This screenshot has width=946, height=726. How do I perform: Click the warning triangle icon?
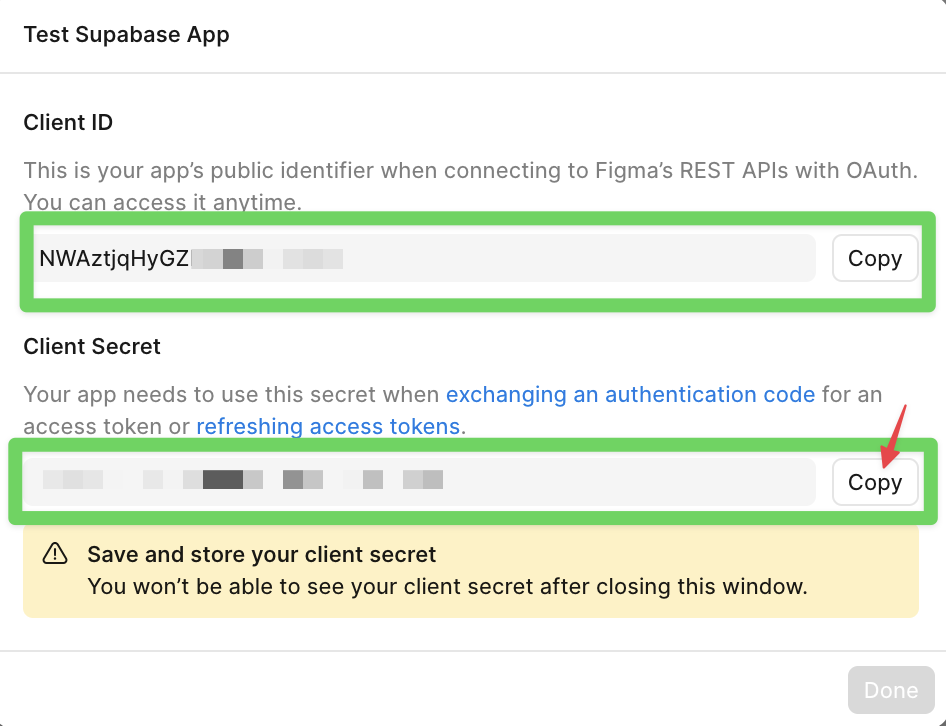(57, 554)
